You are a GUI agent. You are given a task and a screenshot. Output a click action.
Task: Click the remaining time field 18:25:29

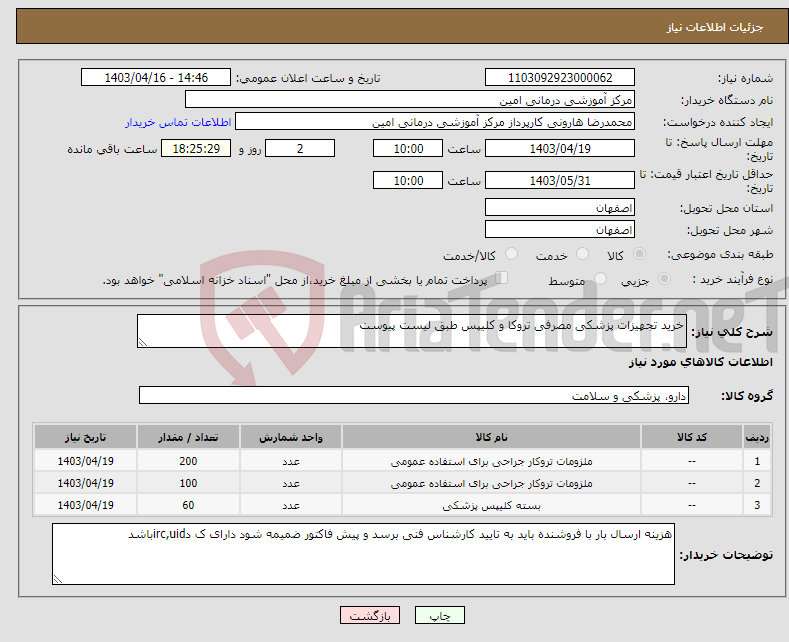(x=196, y=148)
